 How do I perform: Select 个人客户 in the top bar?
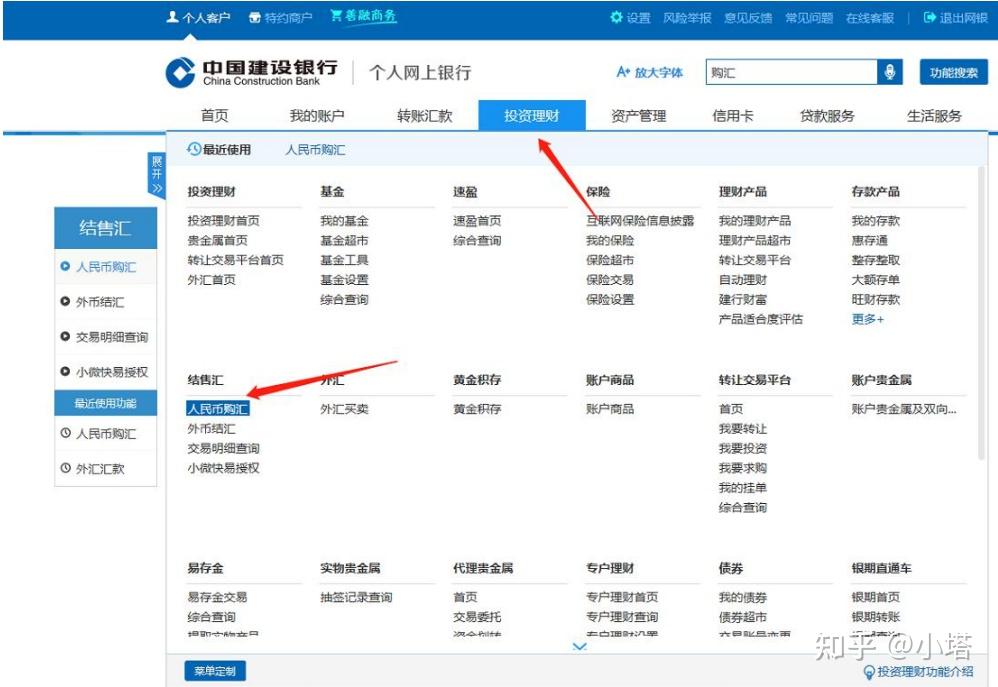198,18
